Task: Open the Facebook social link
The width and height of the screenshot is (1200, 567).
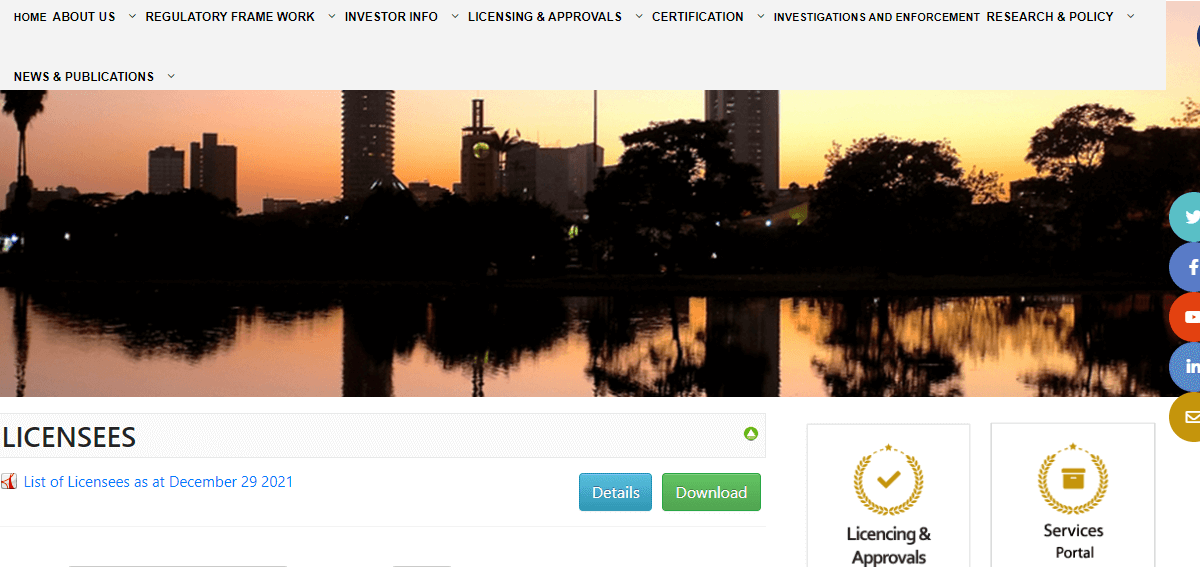Action: 1187,267
